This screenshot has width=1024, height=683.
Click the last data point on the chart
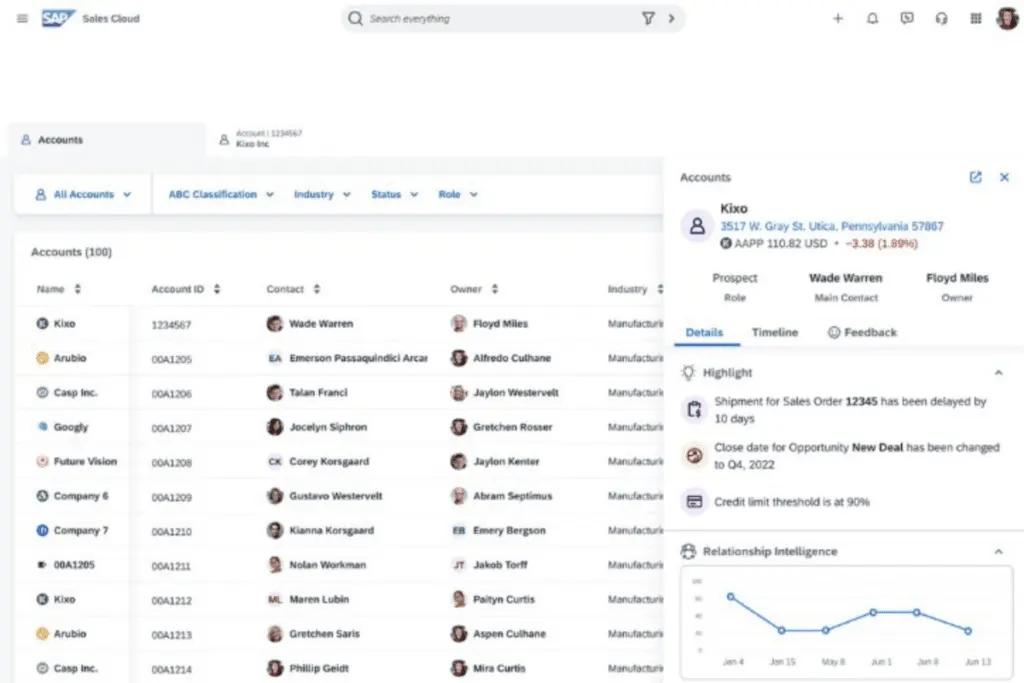coord(968,631)
